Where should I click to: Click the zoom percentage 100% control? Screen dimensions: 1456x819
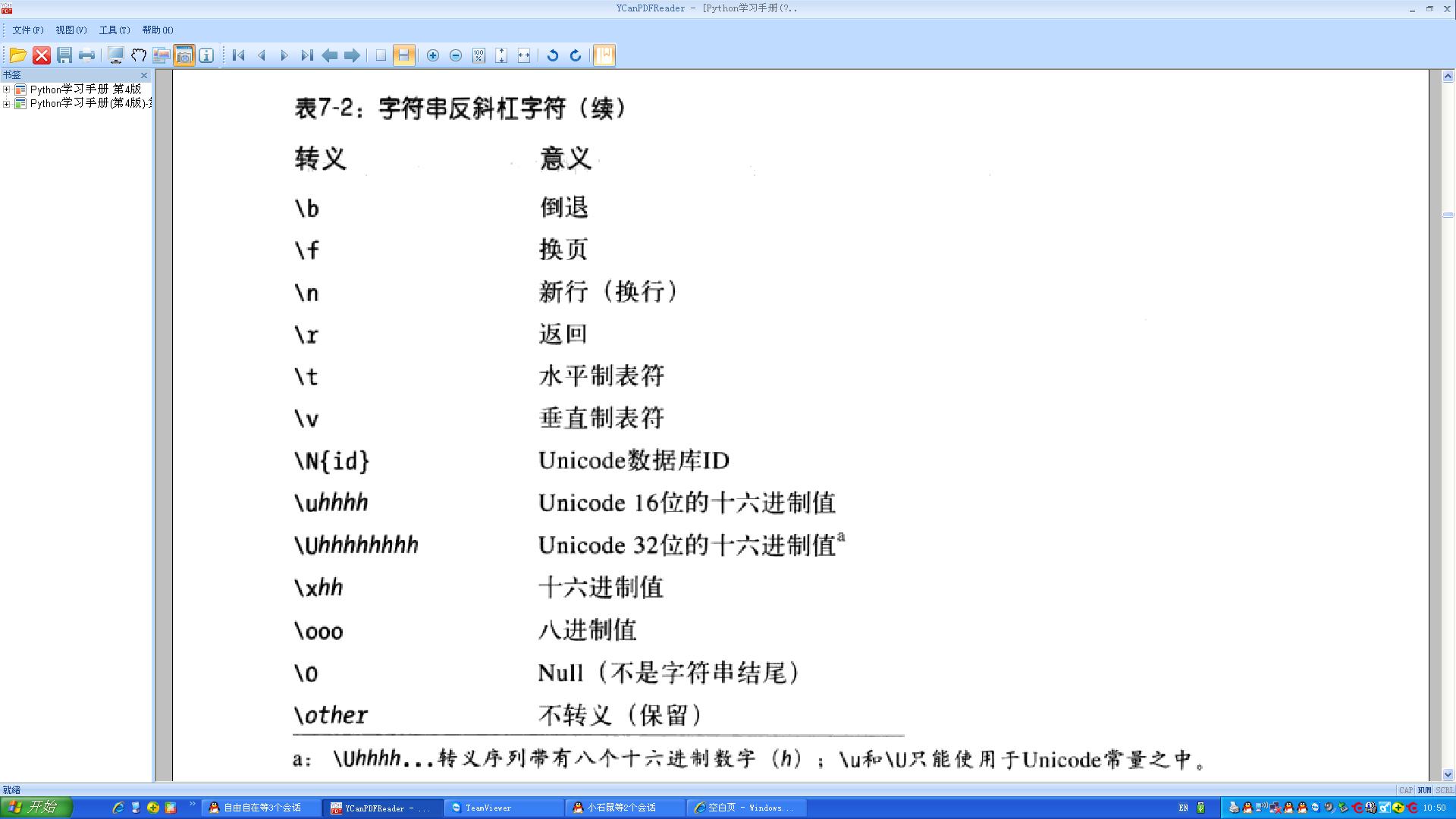pyautogui.click(x=478, y=55)
